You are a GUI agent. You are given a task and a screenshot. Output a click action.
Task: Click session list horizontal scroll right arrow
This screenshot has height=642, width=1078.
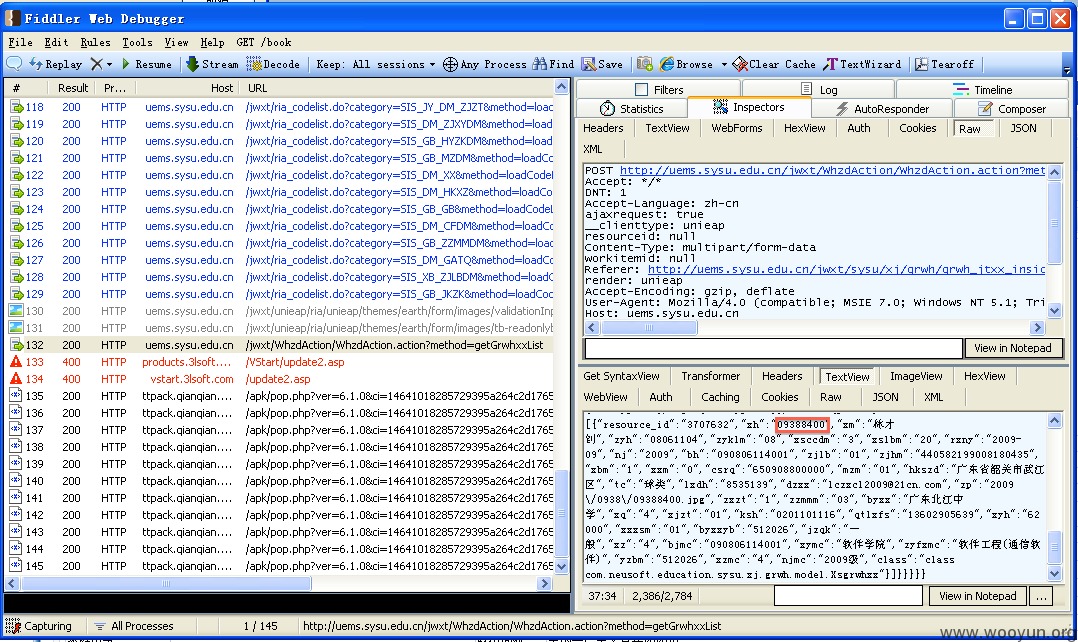point(544,584)
